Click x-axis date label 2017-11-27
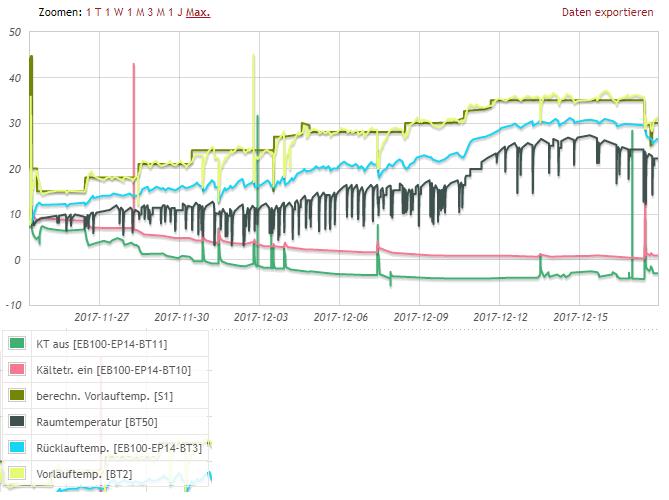This screenshot has height=500, width=669. point(102,317)
